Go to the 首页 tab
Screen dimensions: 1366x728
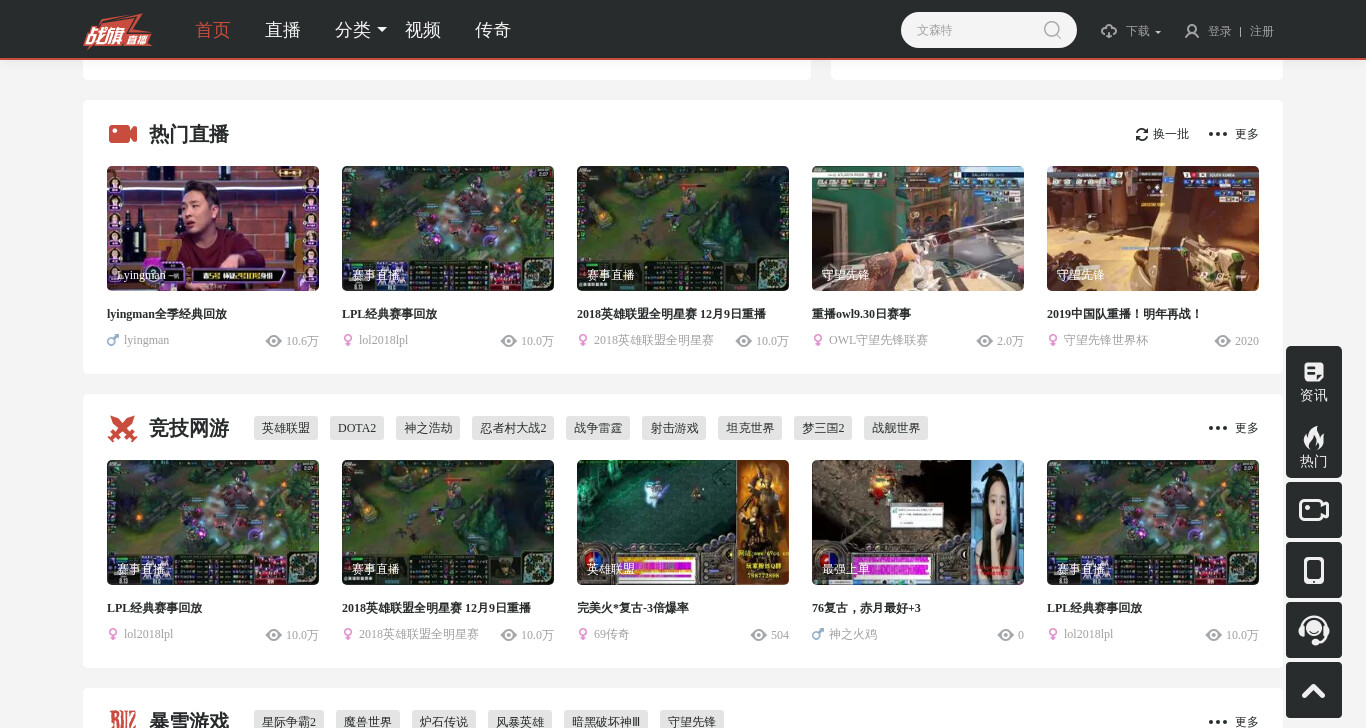pyautogui.click(x=213, y=30)
